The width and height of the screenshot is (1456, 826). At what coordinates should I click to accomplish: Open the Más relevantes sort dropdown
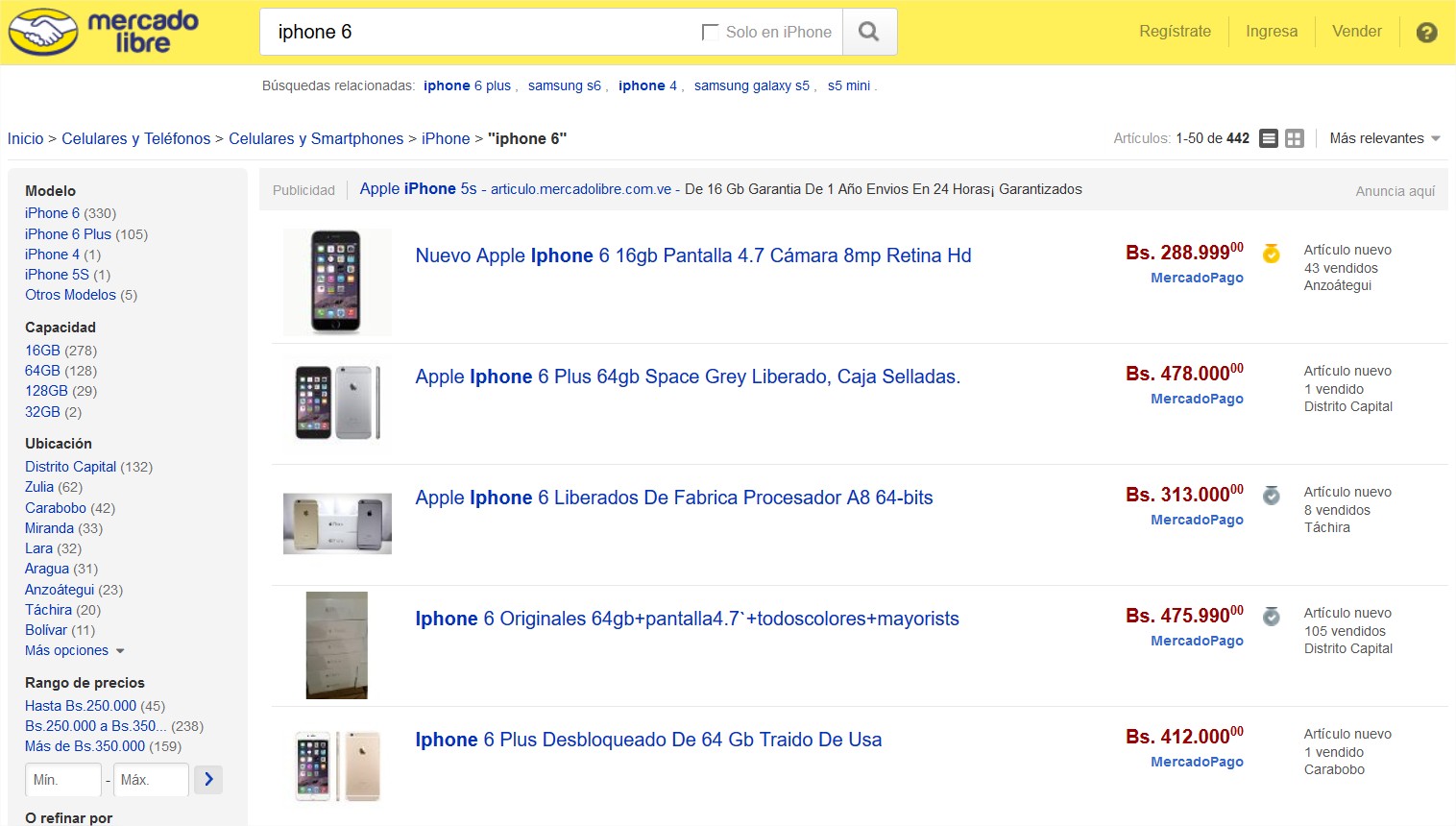tap(1385, 138)
